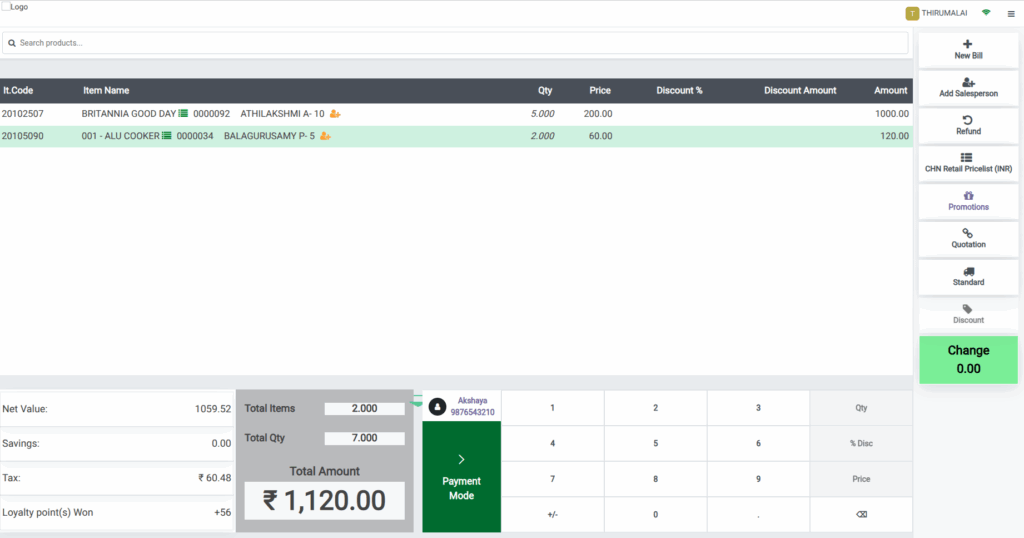Tap keypad number 4
Screen dimensions: 1024x538
(x=552, y=443)
